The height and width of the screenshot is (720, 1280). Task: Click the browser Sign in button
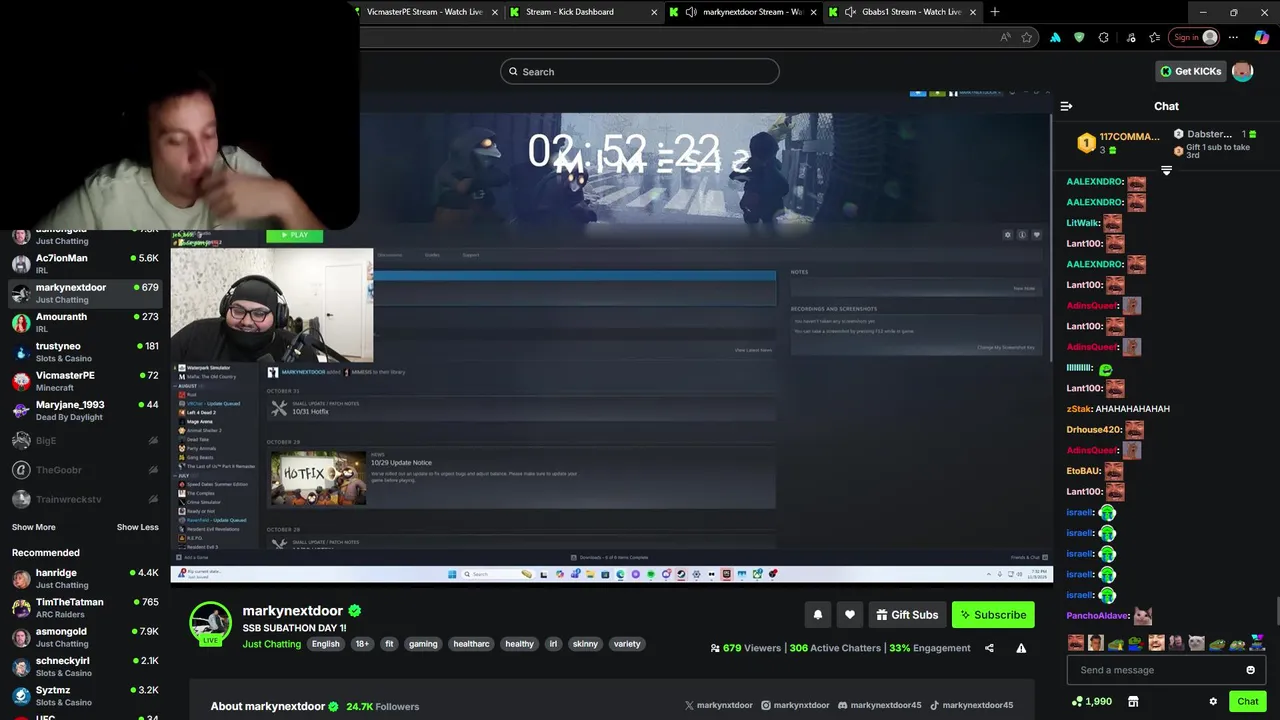(x=1196, y=37)
